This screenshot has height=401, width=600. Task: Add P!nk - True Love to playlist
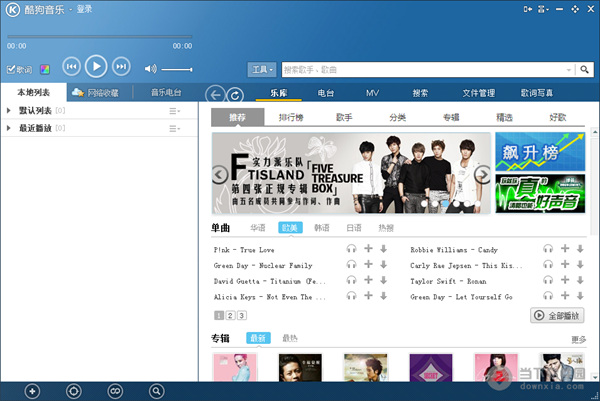(368, 249)
